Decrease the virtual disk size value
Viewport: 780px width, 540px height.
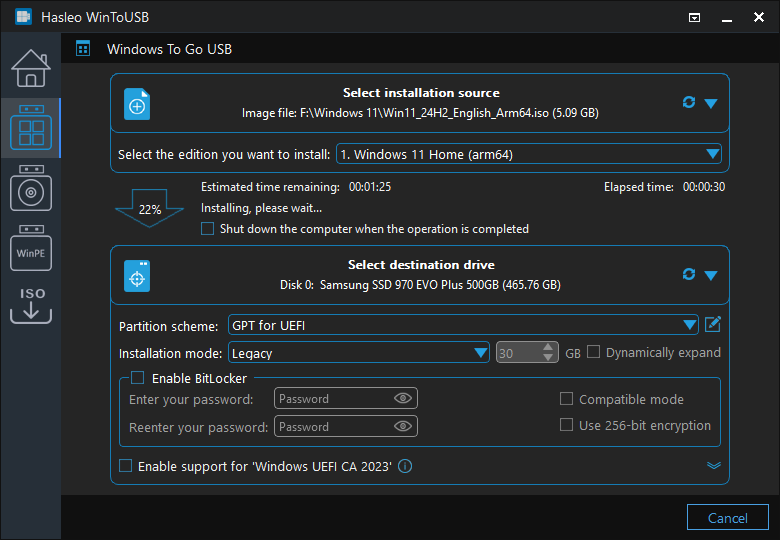(548, 358)
